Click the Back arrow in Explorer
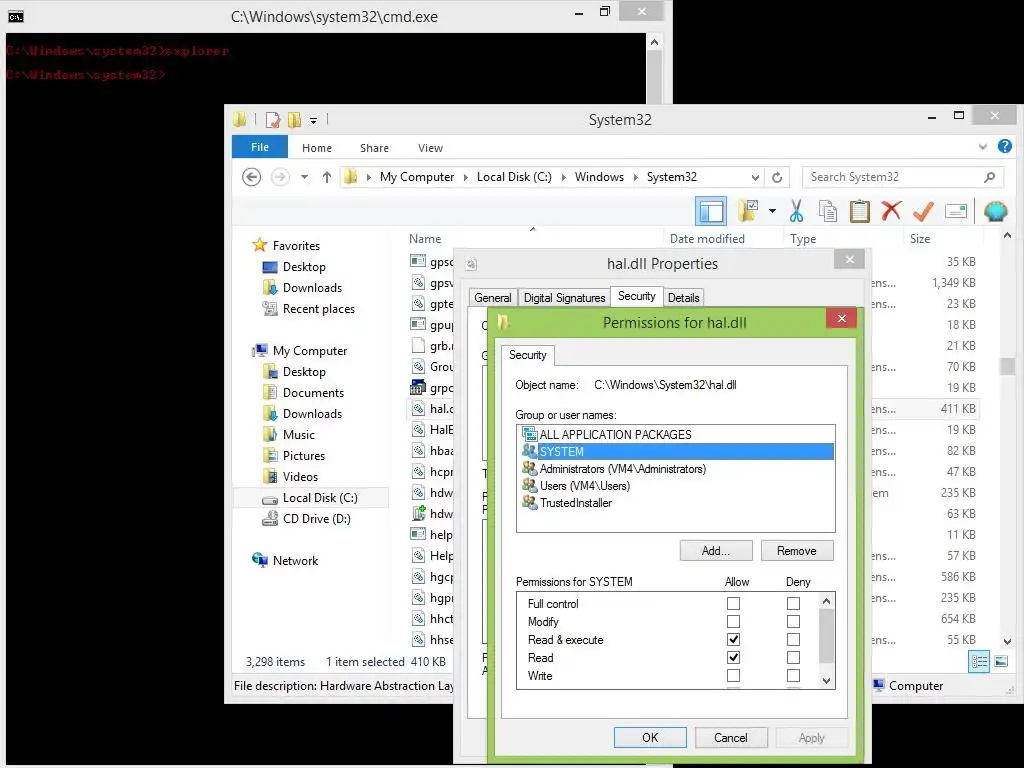This screenshot has height=768, width=1024. click(x=251, y=177)
